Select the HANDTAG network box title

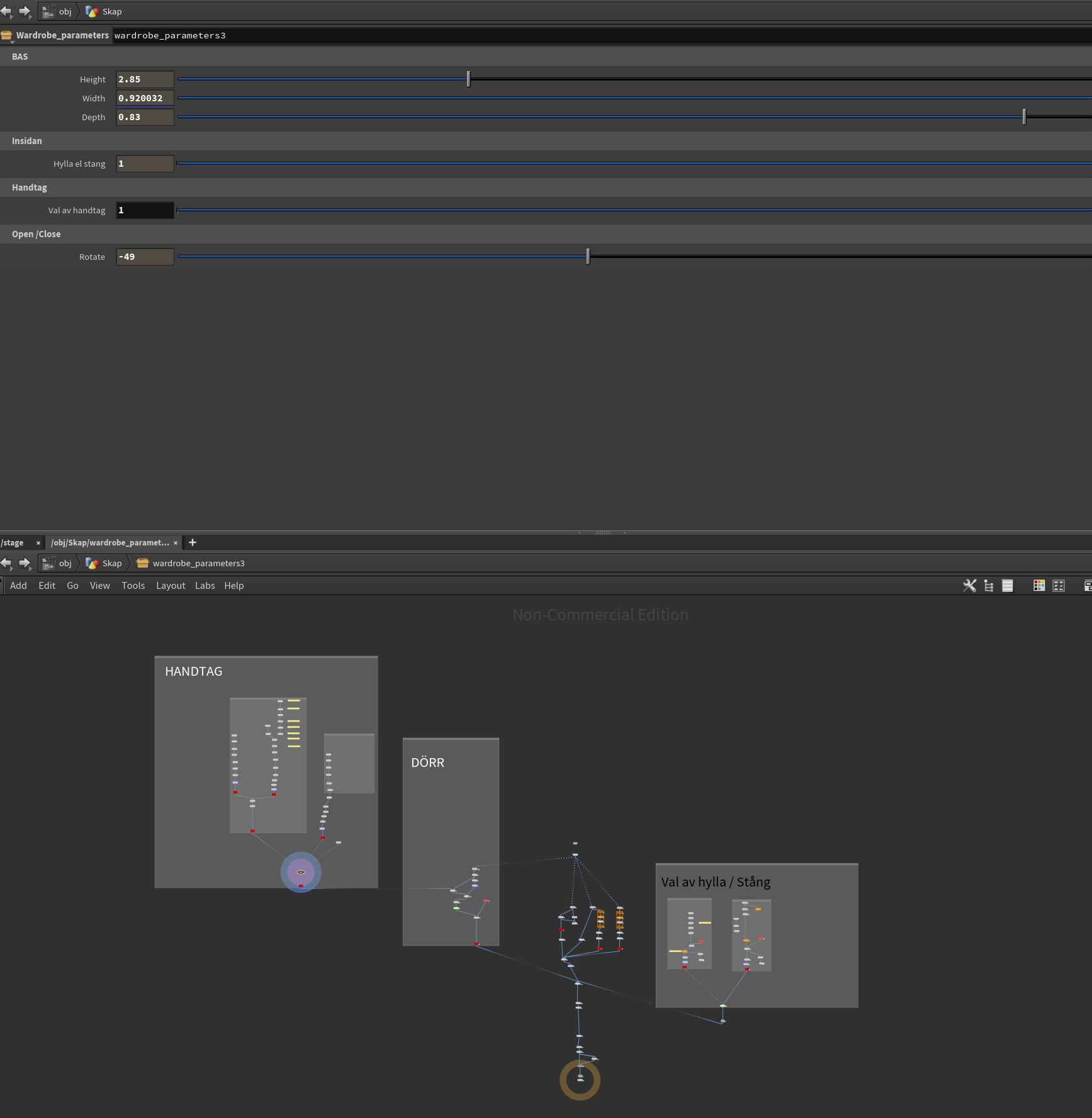coord(193,671)
